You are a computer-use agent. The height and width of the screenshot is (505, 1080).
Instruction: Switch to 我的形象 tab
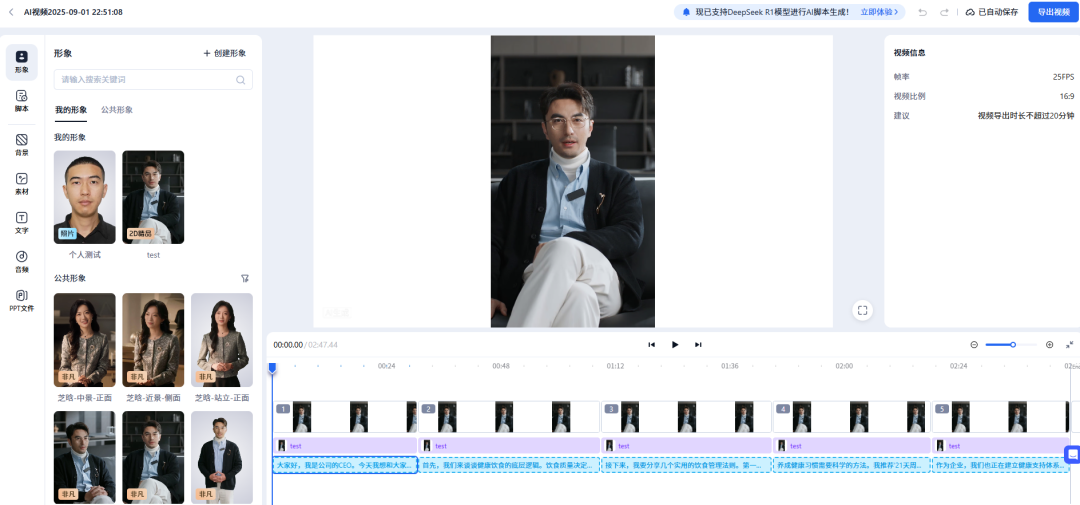tap(71, 110)
